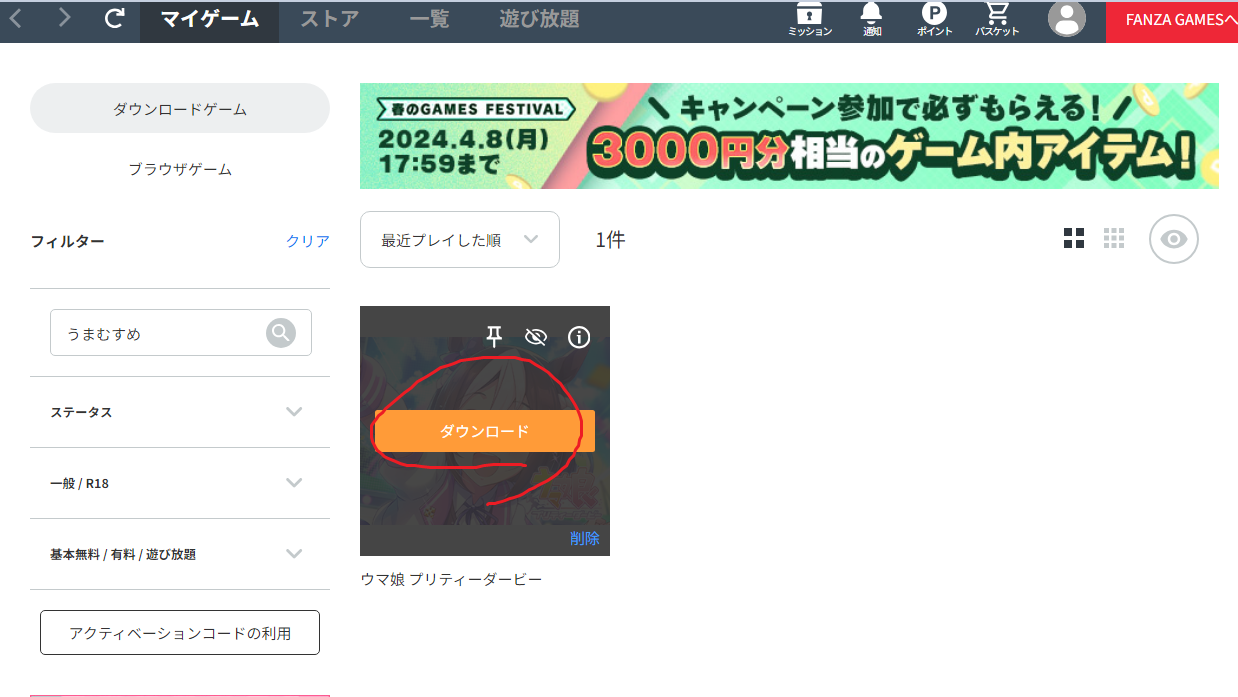Viewport: 1238px width, 697px height.
Task: Open the バスケット shopping cart
Action: pyautogui.click(x=997, y=20)
